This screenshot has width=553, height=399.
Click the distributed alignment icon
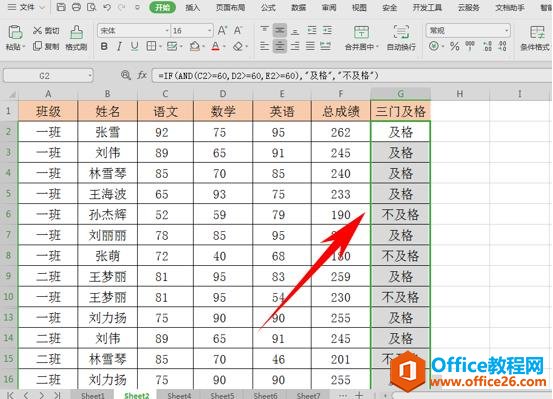(x=326, y=46)
